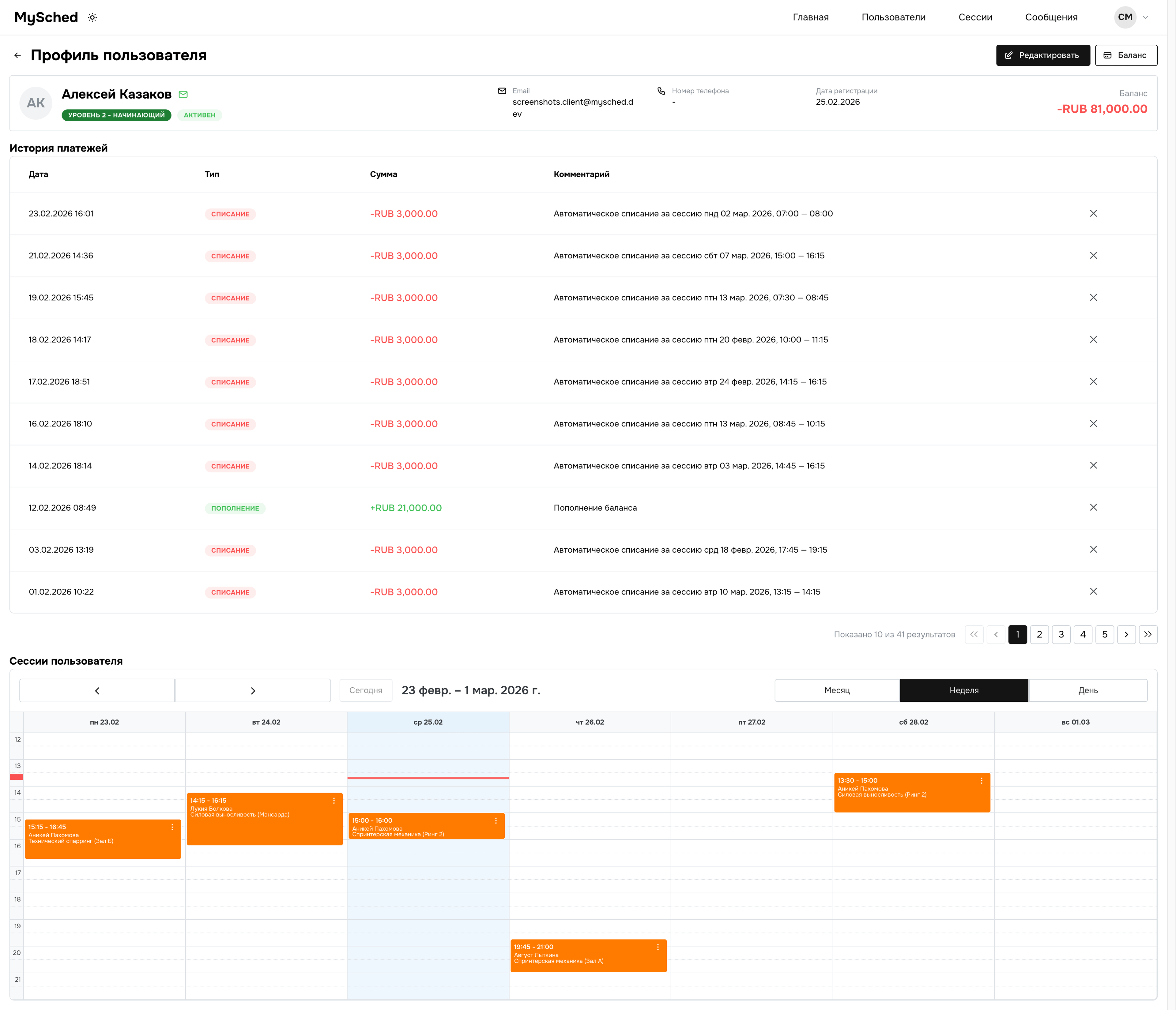Open three-dot menu on 13:30 - 15:00 session
Screen dimensions: 1176x1010
(981, 781)
